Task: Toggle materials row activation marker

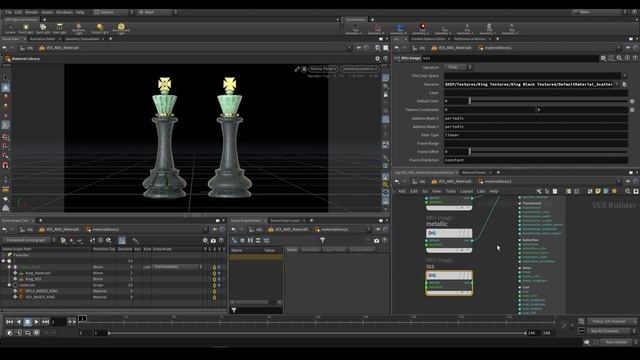Action: tap(214, 285)
